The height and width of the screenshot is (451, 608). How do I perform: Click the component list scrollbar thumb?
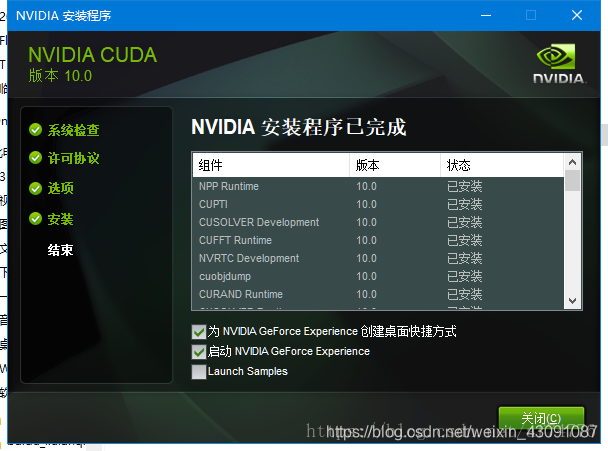point(572,181)
